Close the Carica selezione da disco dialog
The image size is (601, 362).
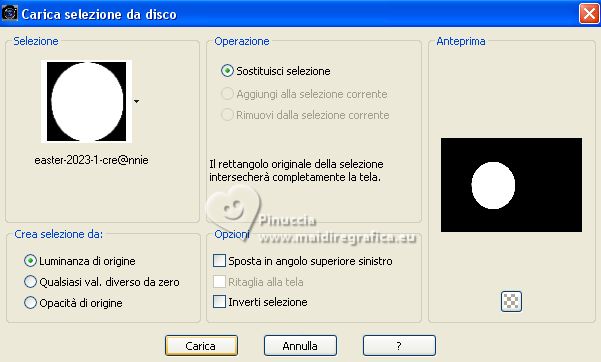coord(589,14)
